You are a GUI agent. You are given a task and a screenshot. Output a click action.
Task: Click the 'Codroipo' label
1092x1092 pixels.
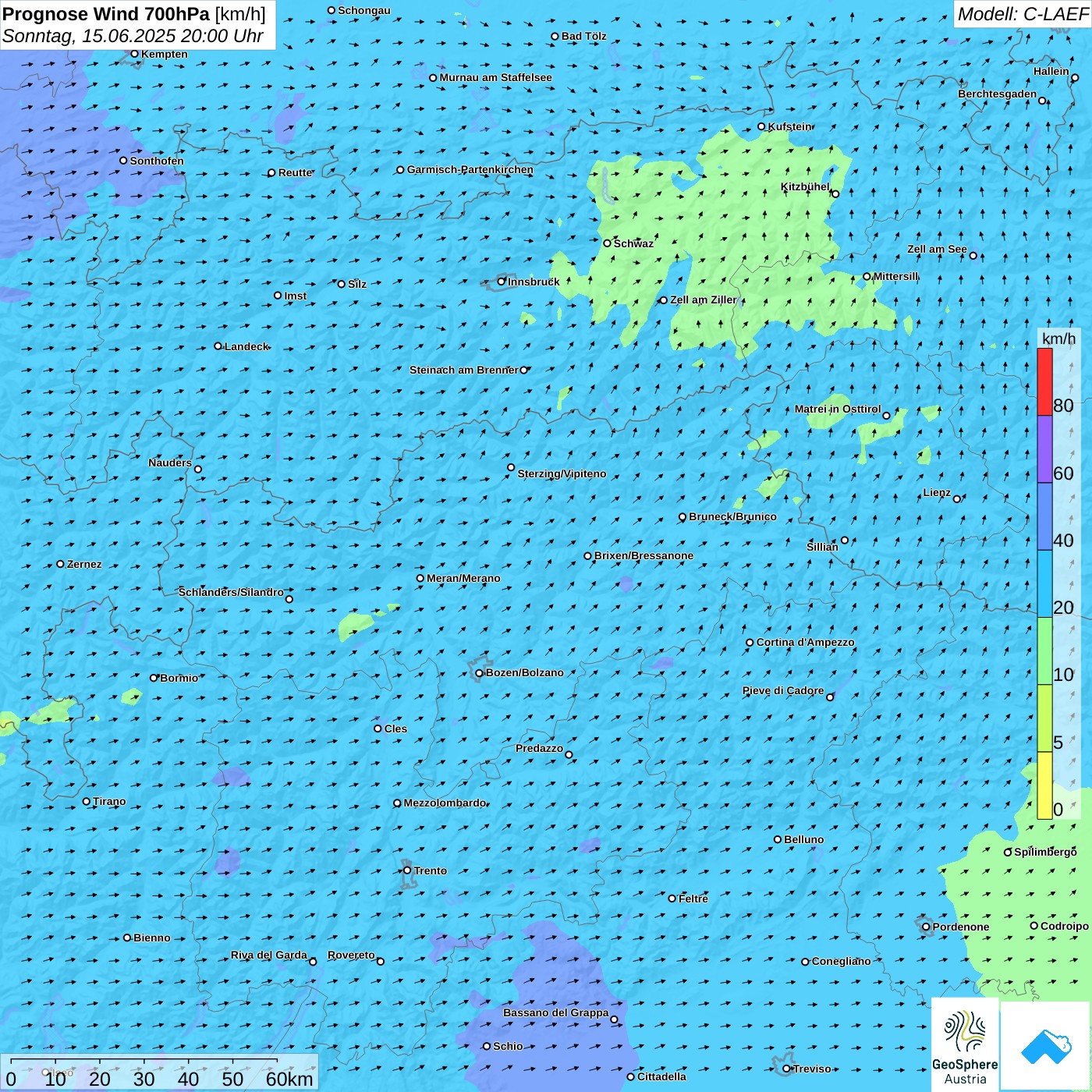[1065, 926]
